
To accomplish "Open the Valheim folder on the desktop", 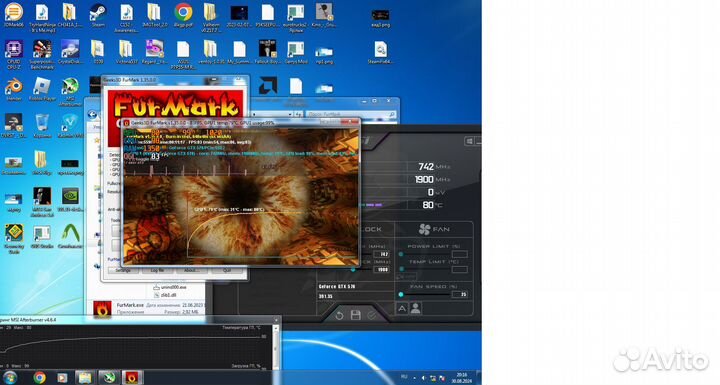I will 210,17.
